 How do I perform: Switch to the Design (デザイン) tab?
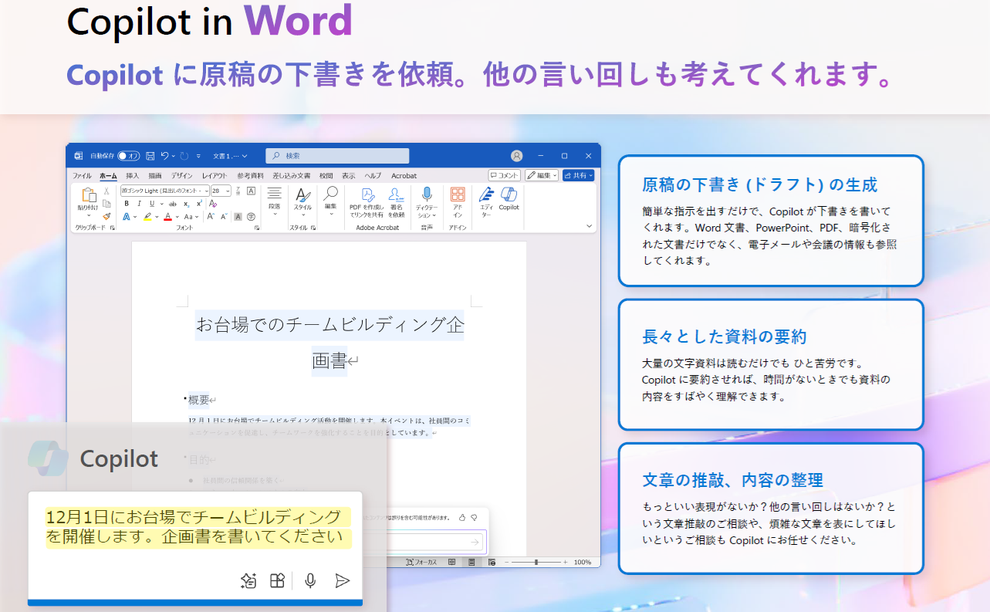[182, 176]
